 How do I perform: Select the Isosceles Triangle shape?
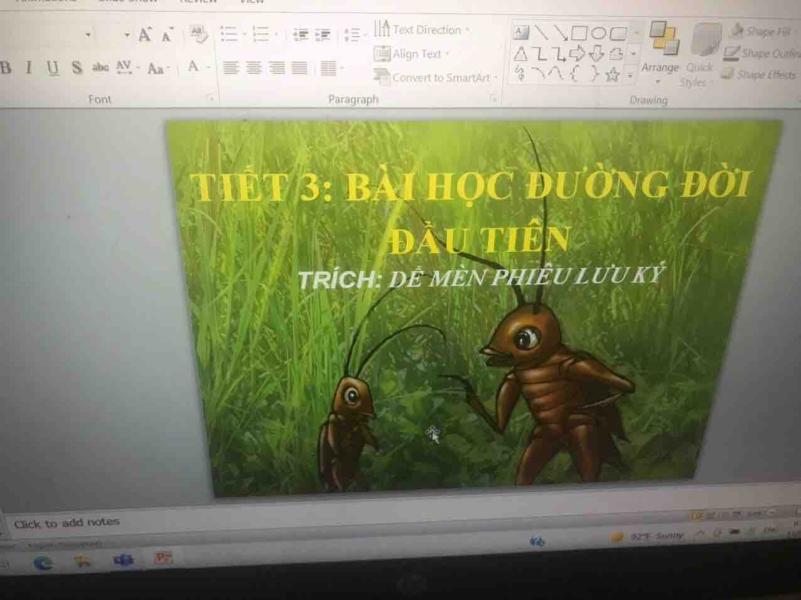point(521,54)
